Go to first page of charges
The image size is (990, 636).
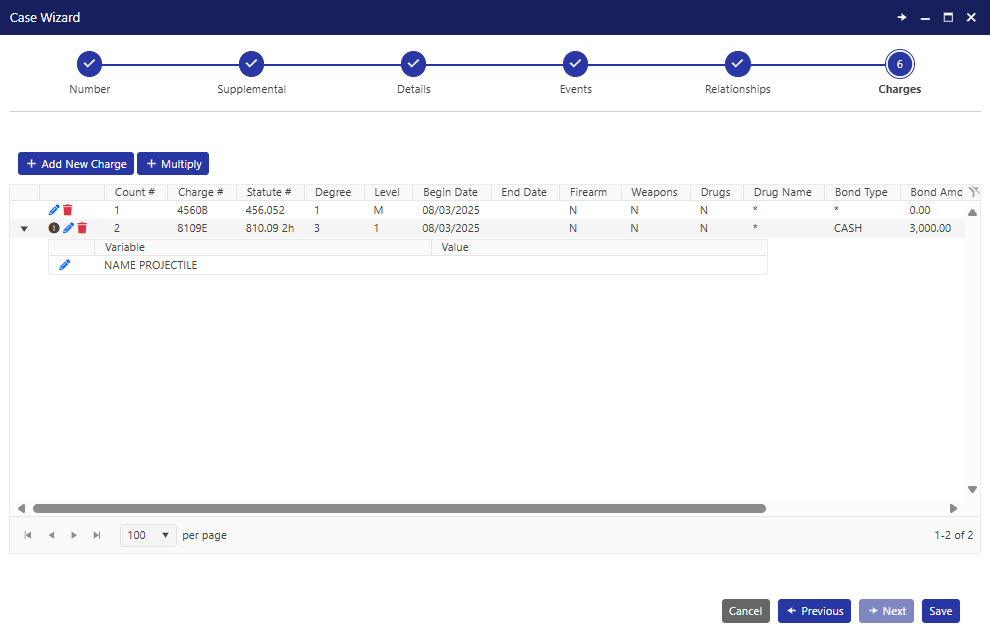click(x=28, y=535)
